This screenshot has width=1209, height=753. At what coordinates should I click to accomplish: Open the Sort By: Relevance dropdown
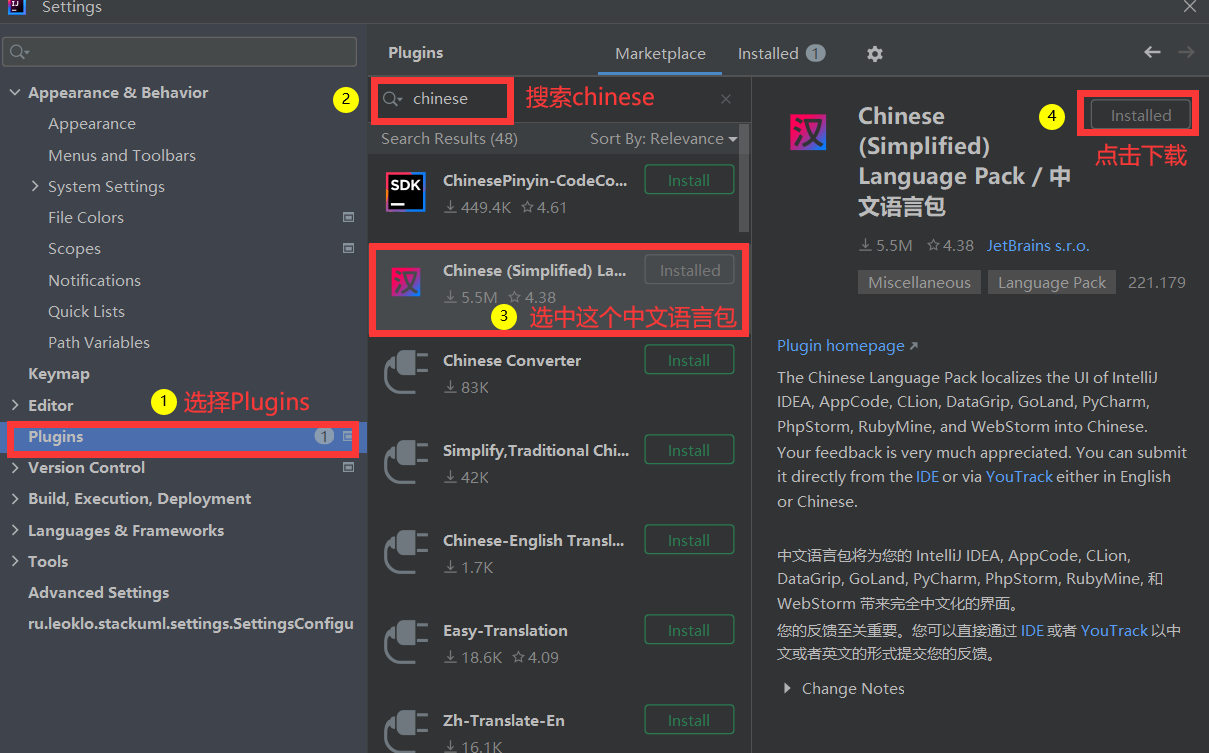coord(663,139)
